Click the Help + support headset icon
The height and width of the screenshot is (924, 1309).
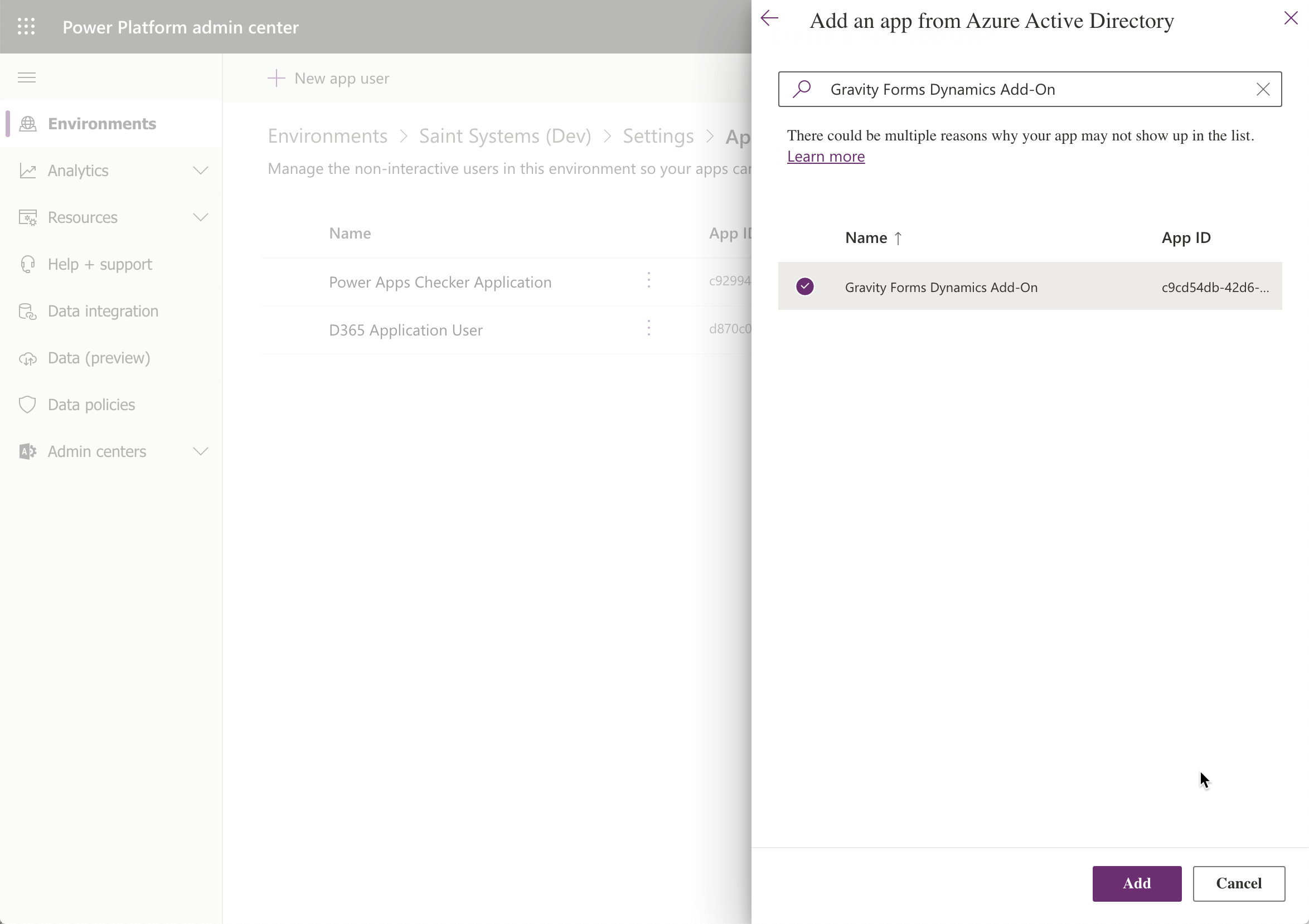click(28, 264)
